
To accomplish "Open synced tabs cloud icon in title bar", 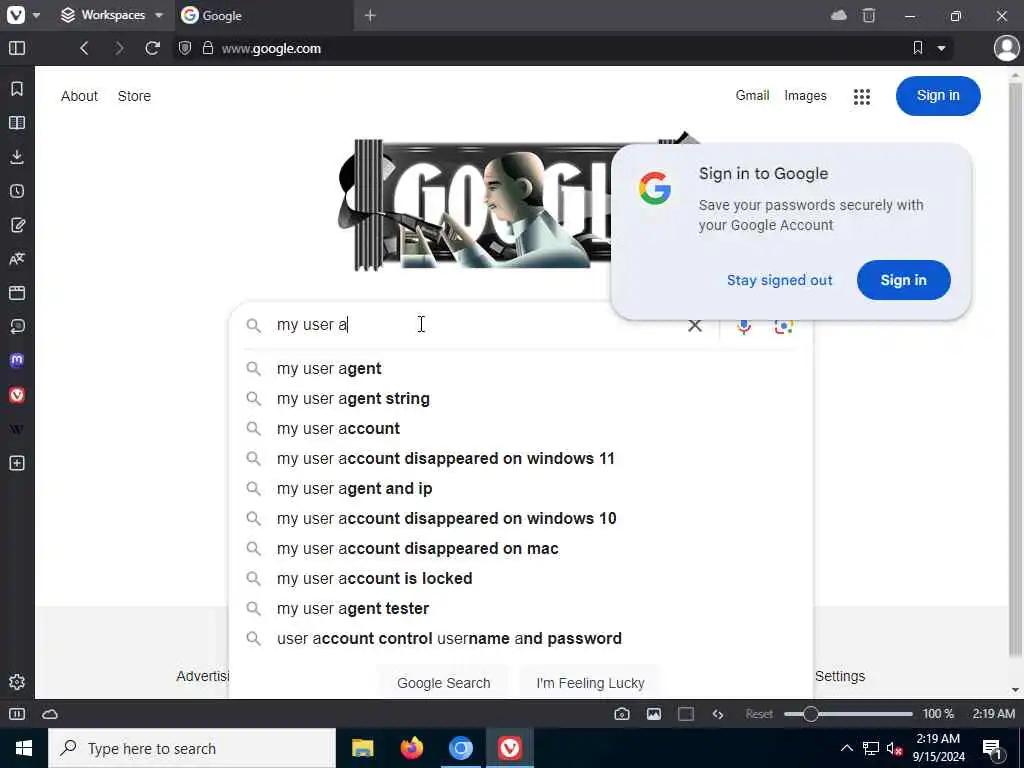I will pyautogui.click(x=839, y=15).
